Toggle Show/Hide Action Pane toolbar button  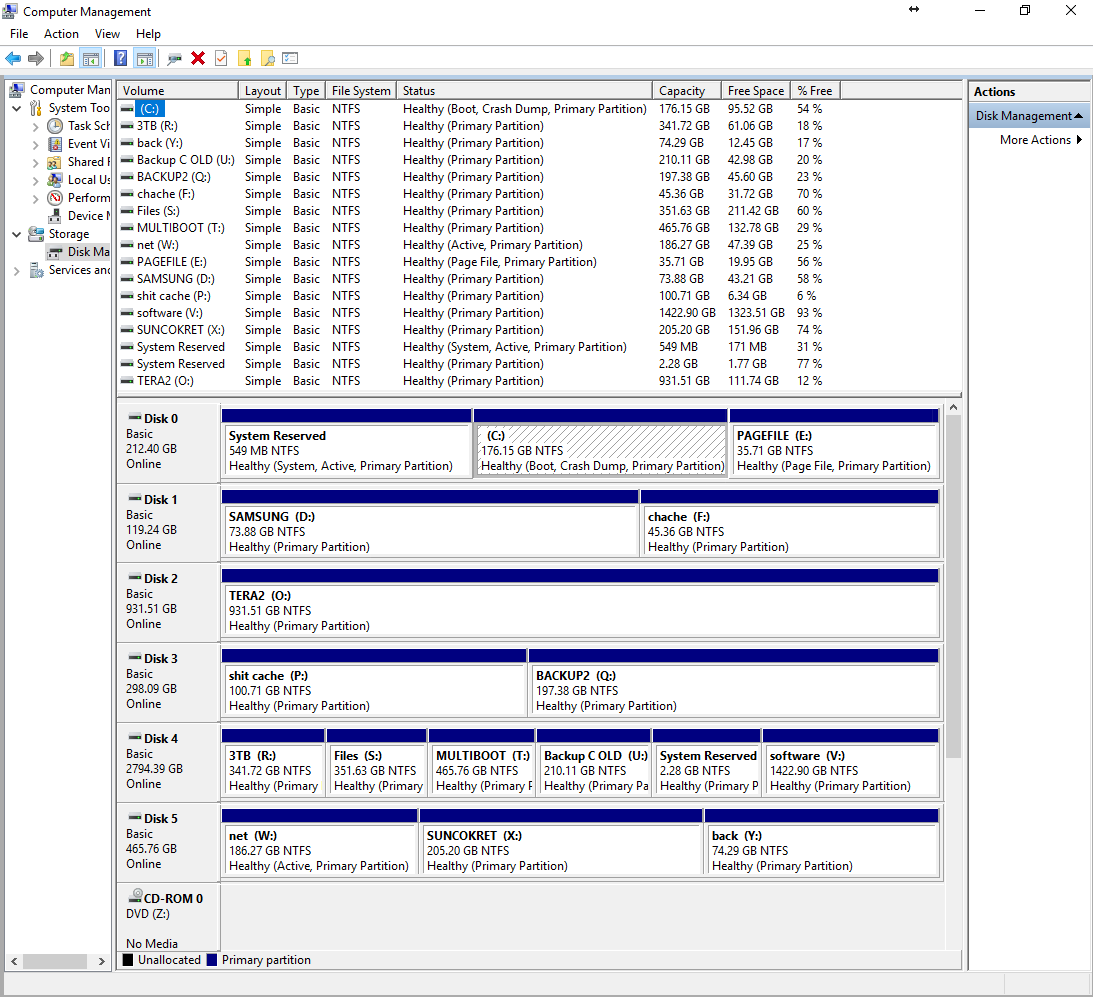144,59
